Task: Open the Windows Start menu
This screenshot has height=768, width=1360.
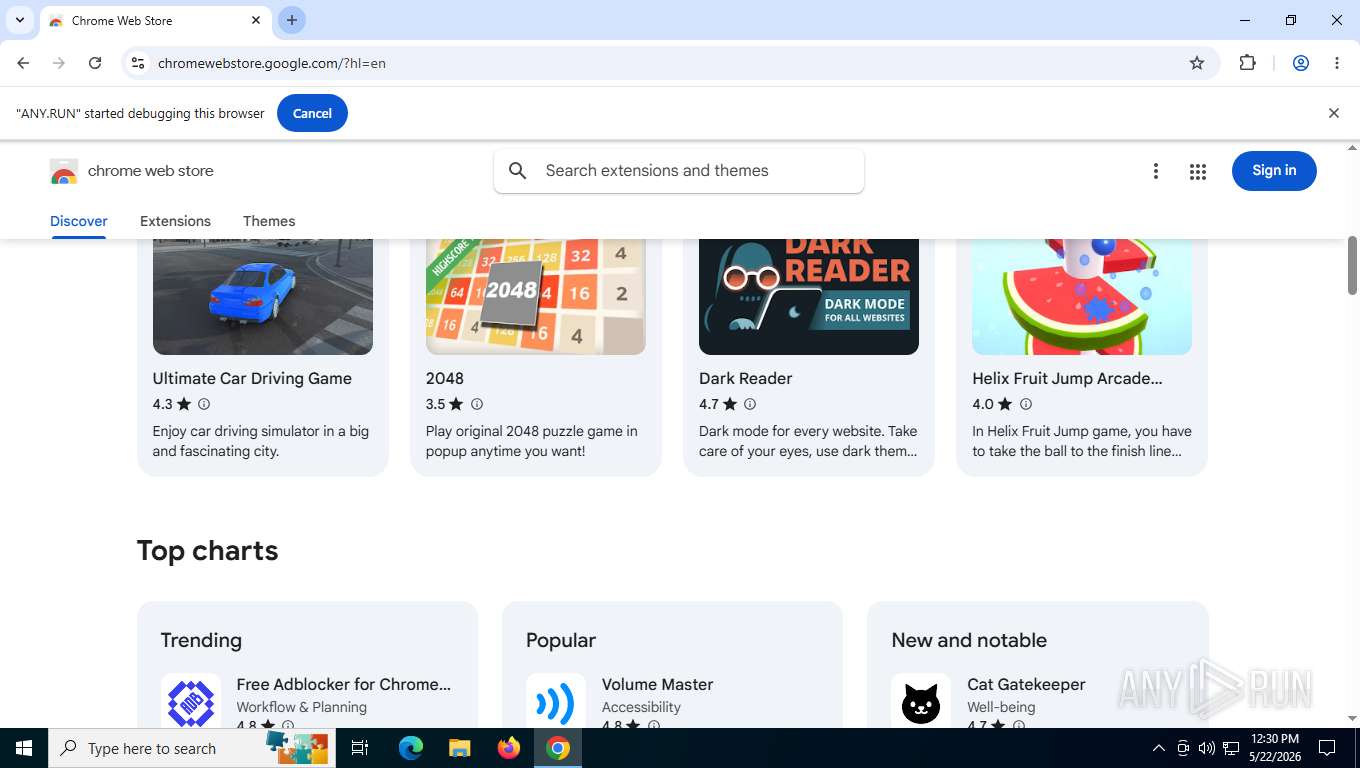Action: pyautogui.click(x=24, y=748)
